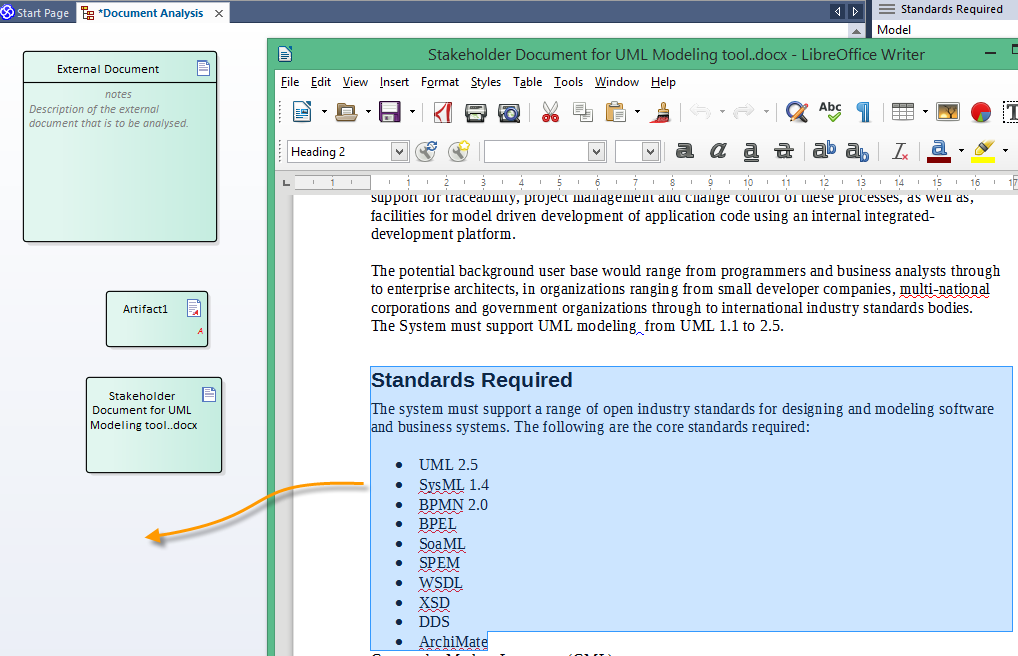Close the Document Analysis tab
Viewport: 1018px width, 656px height.
pos(217,13)
